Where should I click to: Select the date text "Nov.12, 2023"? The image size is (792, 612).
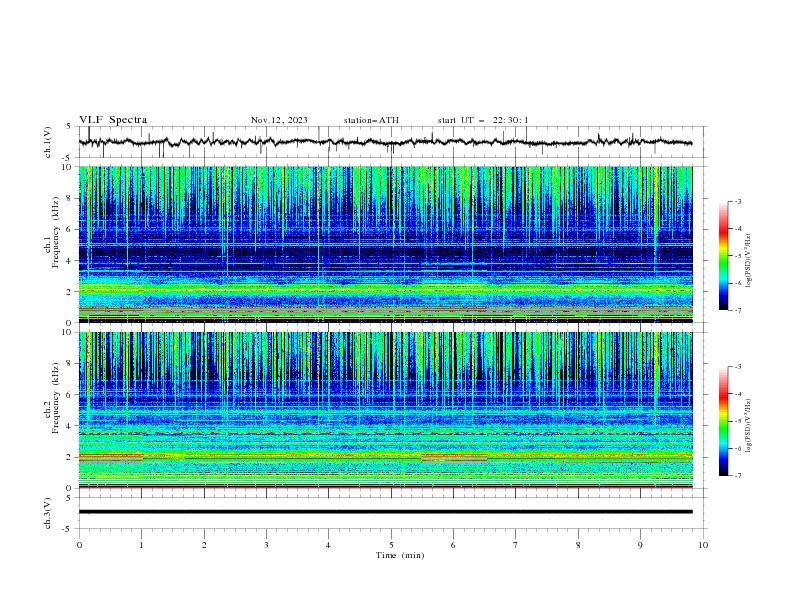pyautogui.click(x=279, y=120)
